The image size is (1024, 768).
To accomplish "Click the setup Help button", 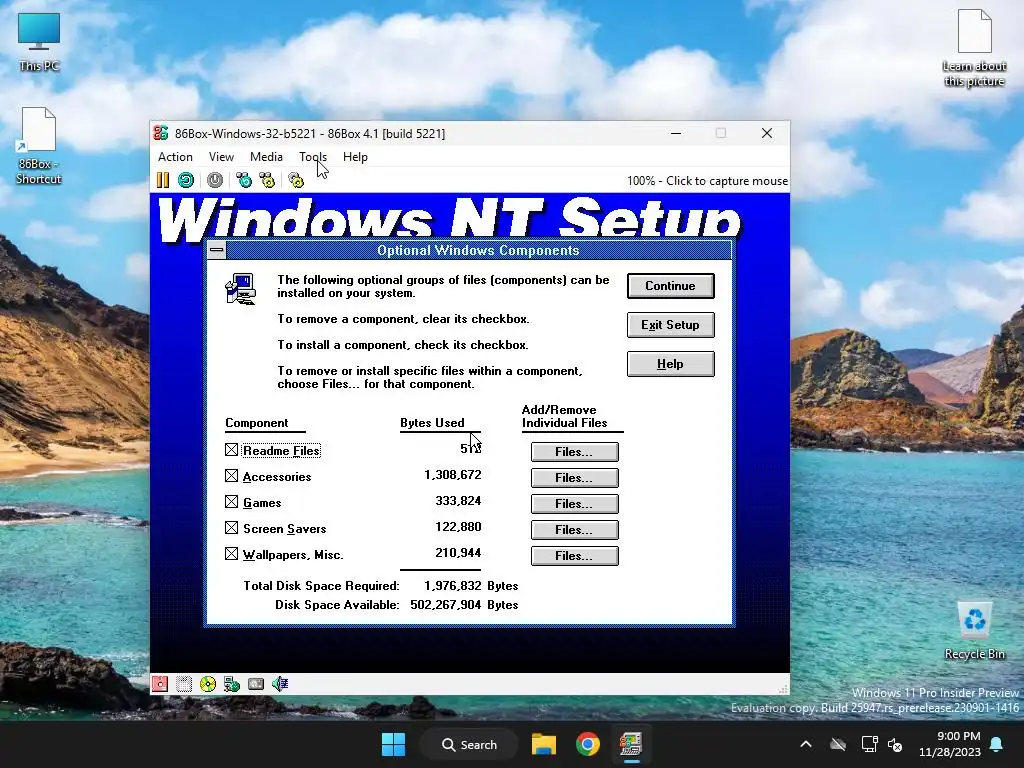I will click(x=671, y=364).
